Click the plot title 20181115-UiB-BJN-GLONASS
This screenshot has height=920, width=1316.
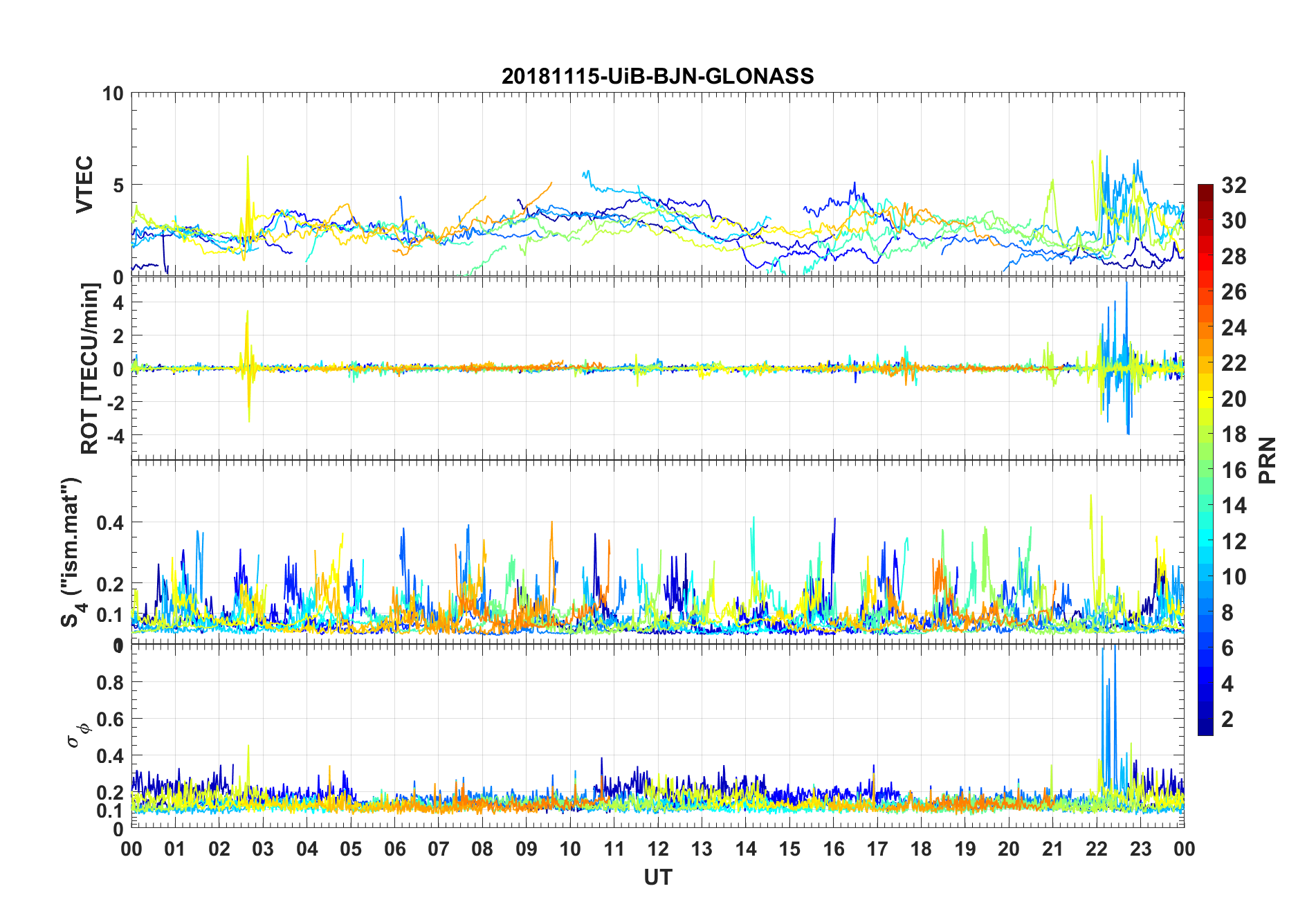pos(657,76)
